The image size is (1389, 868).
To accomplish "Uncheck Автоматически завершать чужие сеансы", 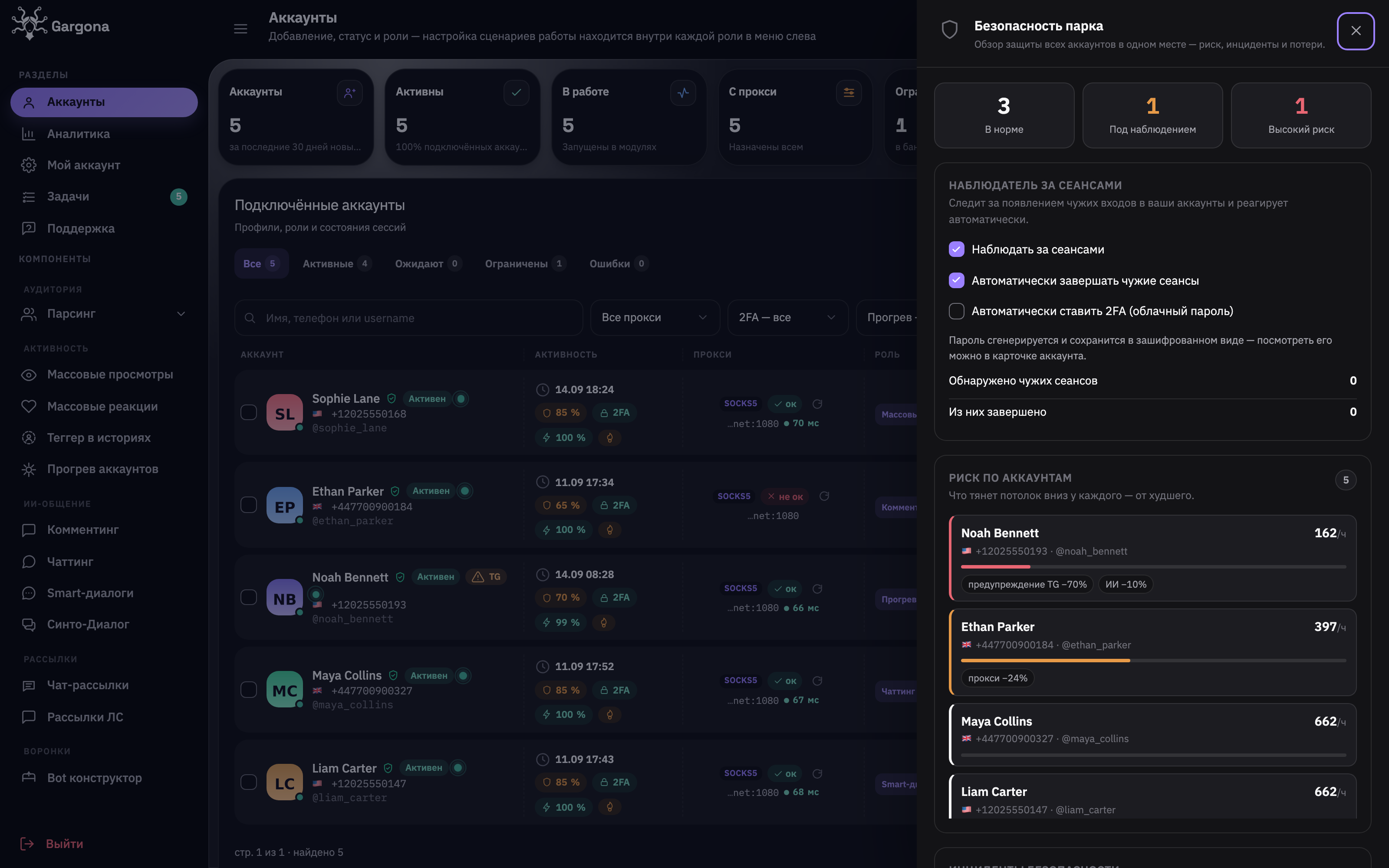I will pyautogui.click(x=956, y=280).
